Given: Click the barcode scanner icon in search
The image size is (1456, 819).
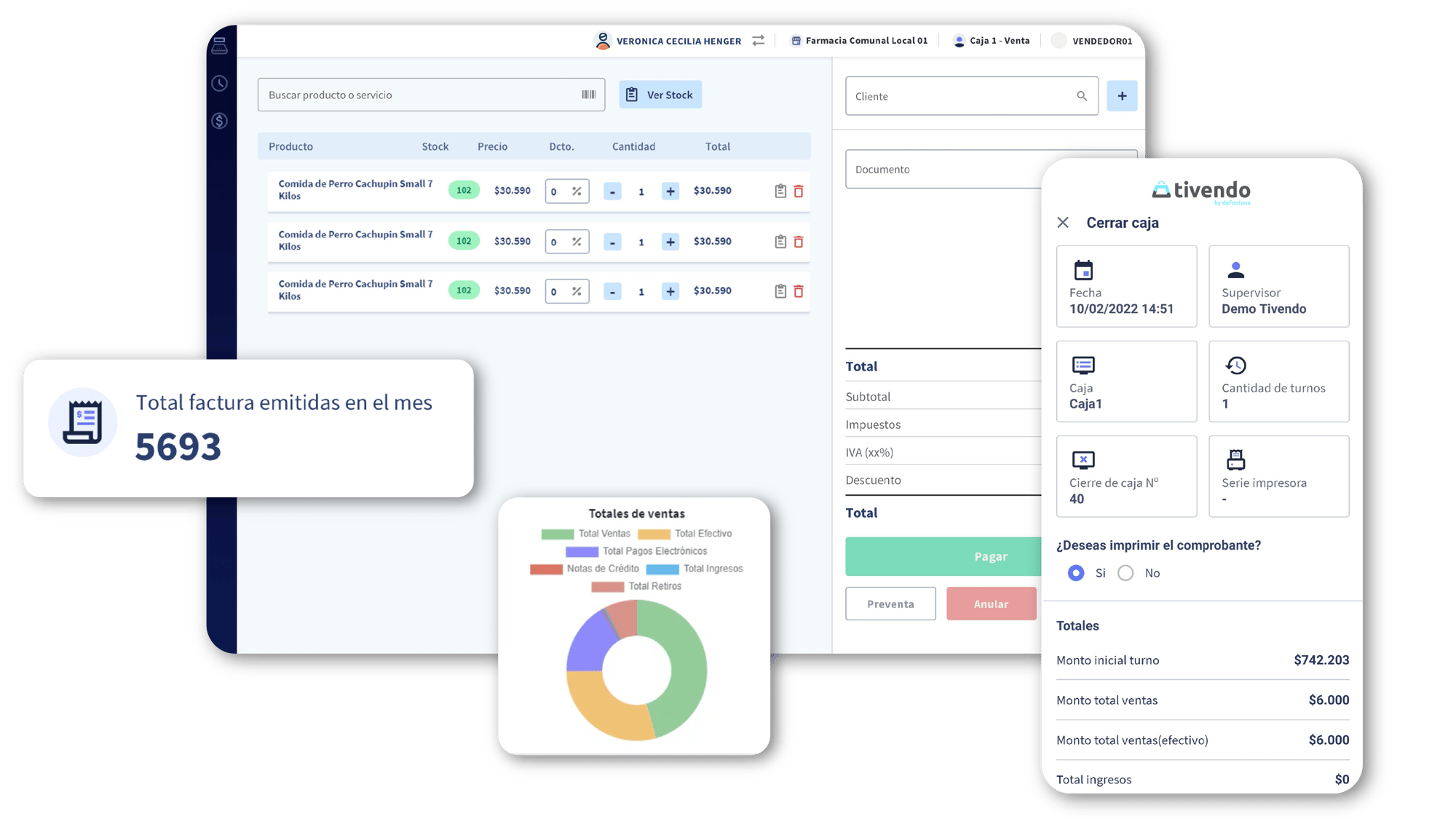Looking at the screenshot, I should pos(588,95).
